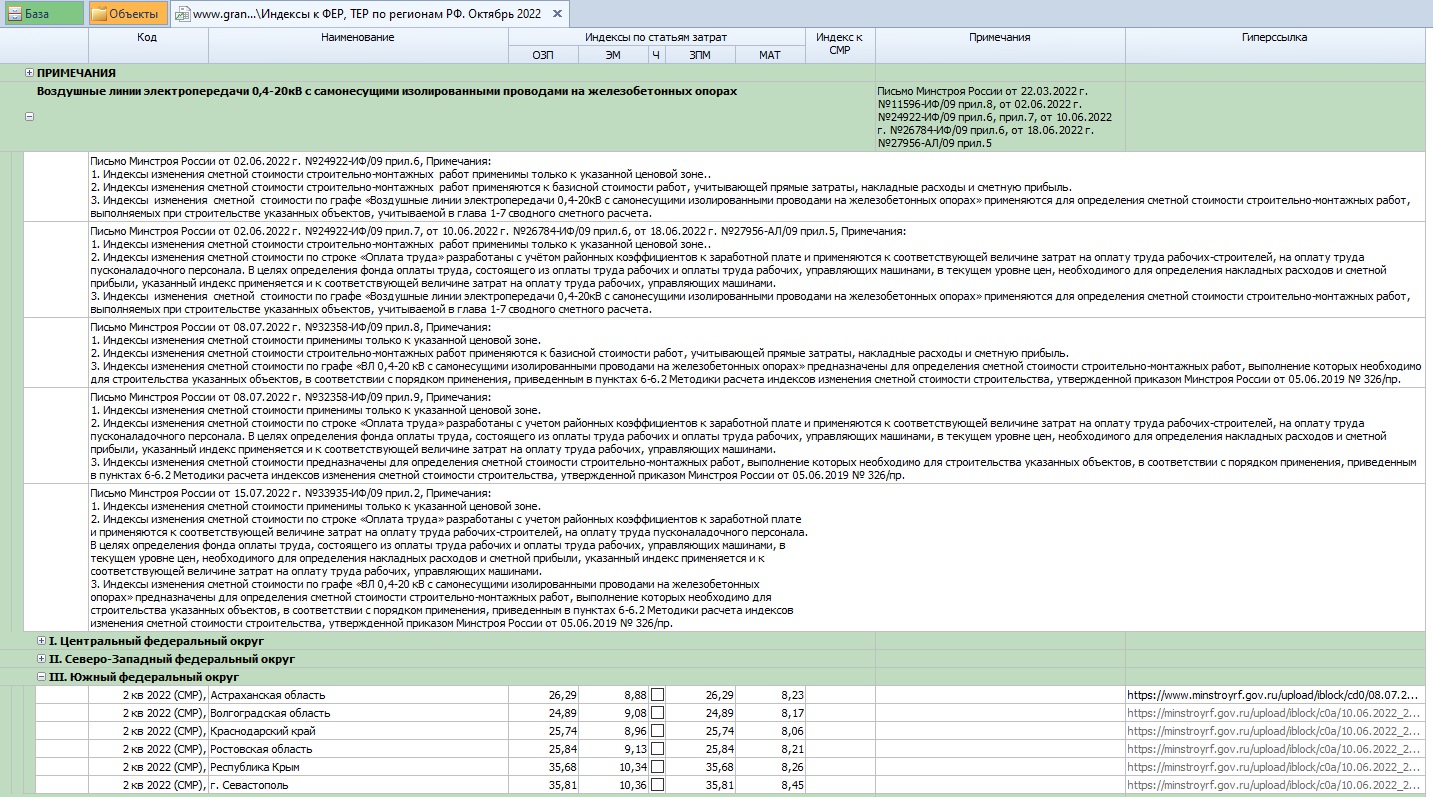Select the Ростовская область name cell

358,749
